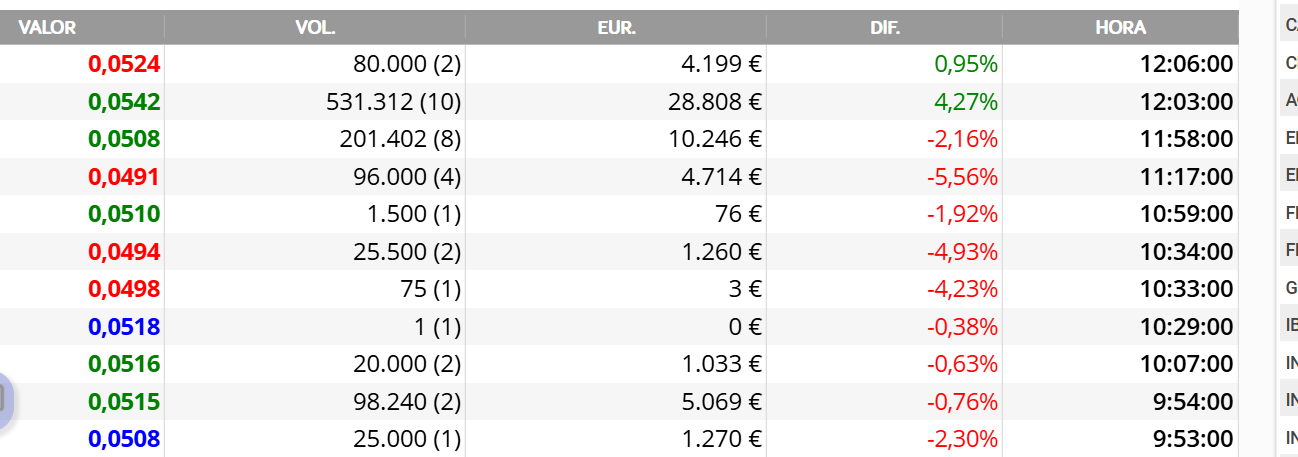The height and width of the screenshot is (457, 1298).
Task: Click the blue 0,0518 value
Action: [x=124, y=327]
